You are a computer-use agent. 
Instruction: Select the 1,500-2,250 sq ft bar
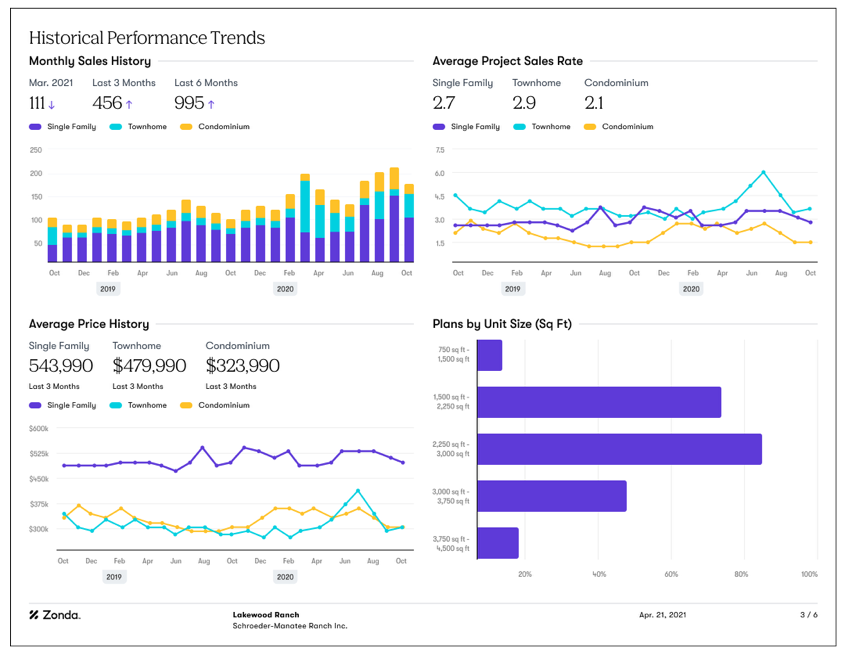(x=599, y=402)
